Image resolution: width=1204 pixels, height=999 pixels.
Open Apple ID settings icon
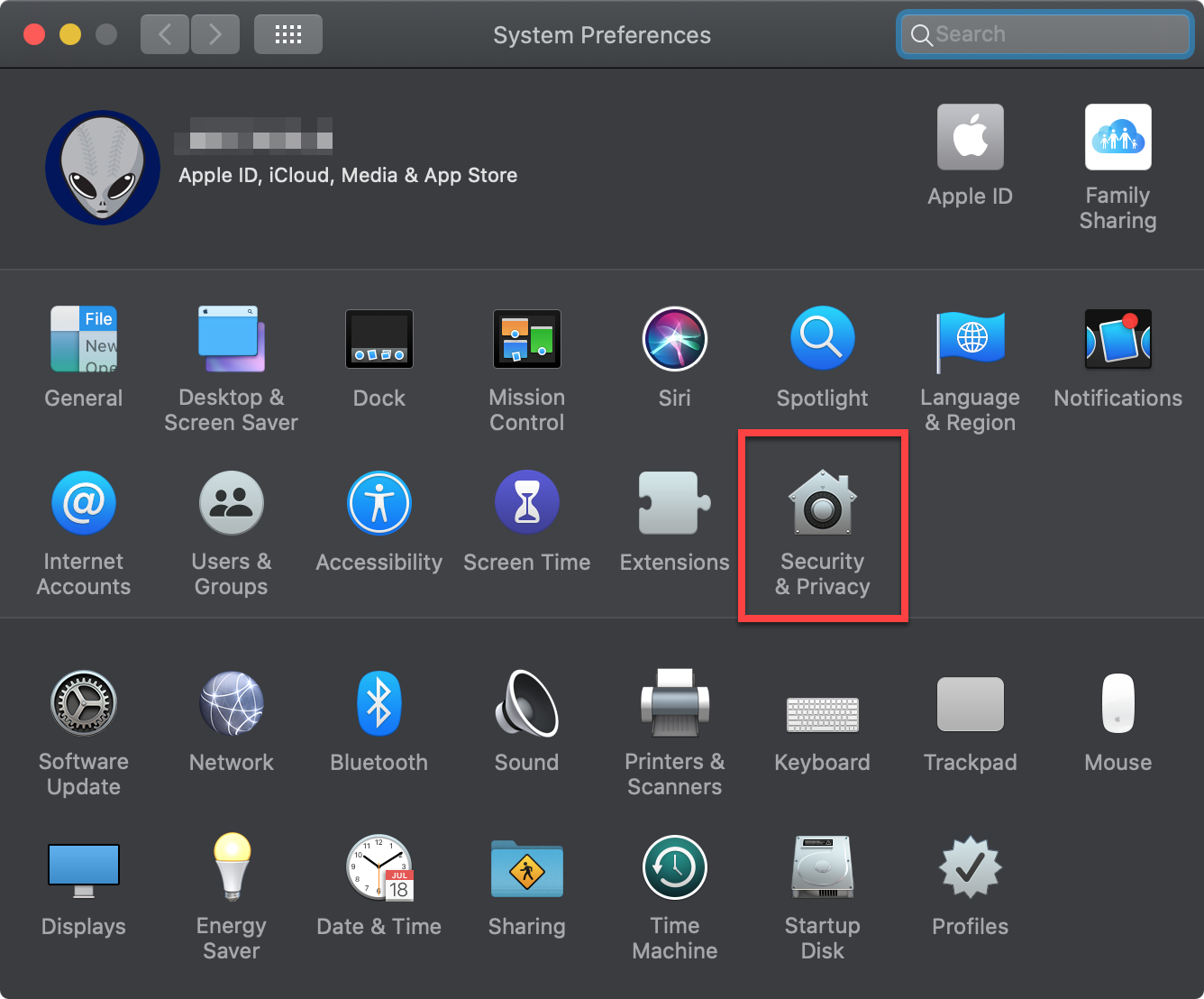[x=970, y=138]
